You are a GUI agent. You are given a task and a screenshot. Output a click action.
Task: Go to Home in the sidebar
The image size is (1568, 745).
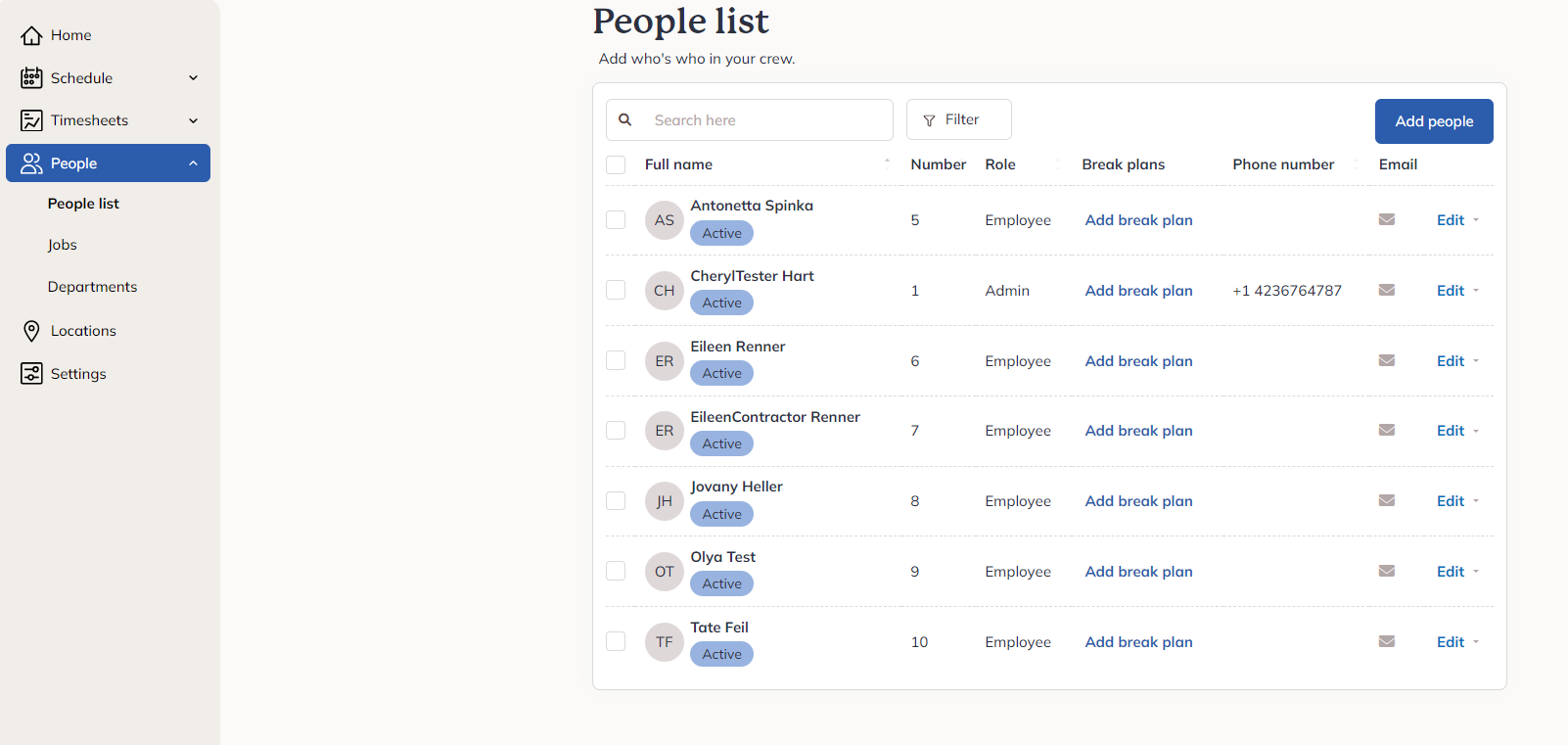(70, 35)
